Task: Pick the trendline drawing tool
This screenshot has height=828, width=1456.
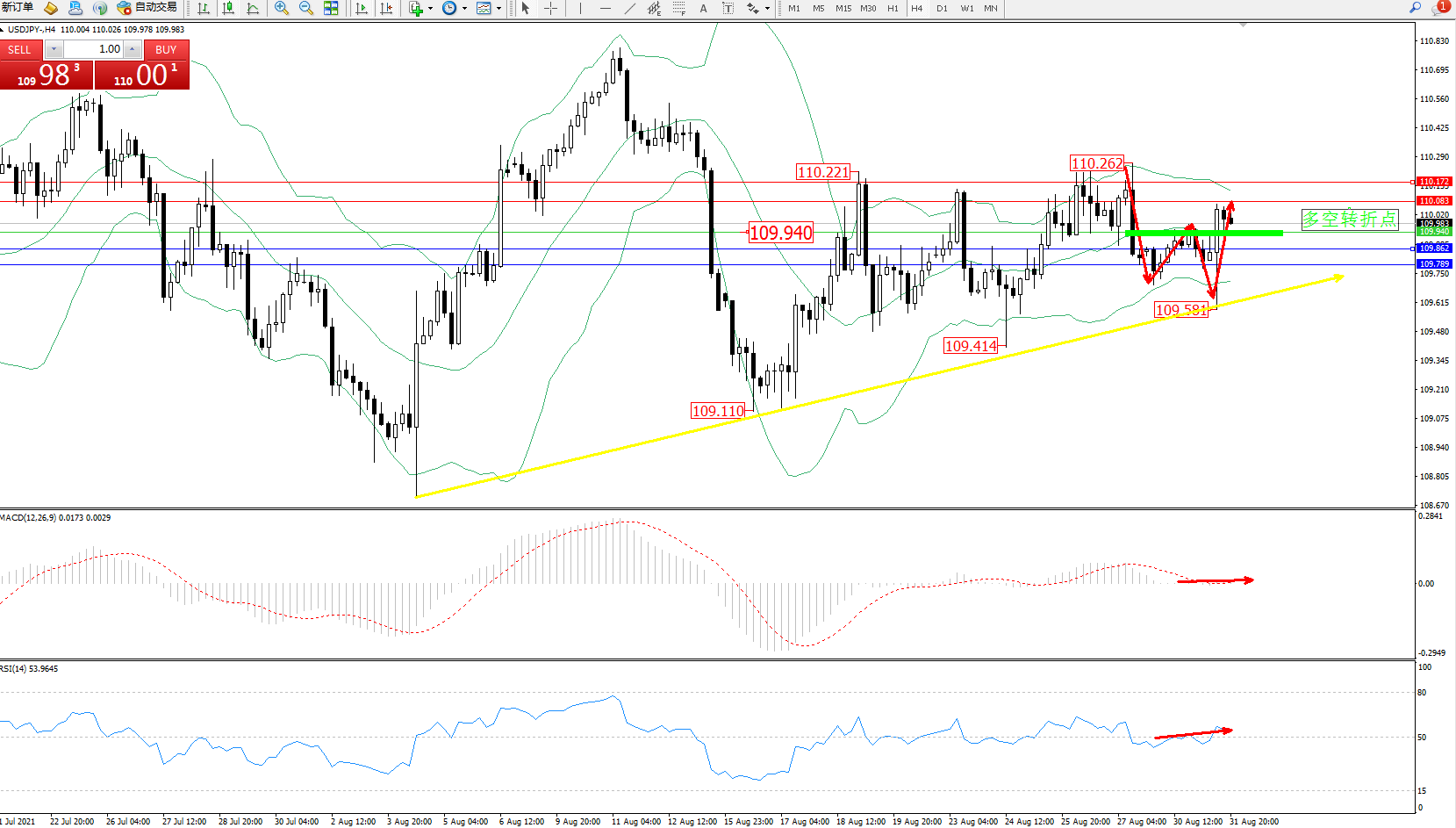Action: pyautogui.click(x=629, y=8)
